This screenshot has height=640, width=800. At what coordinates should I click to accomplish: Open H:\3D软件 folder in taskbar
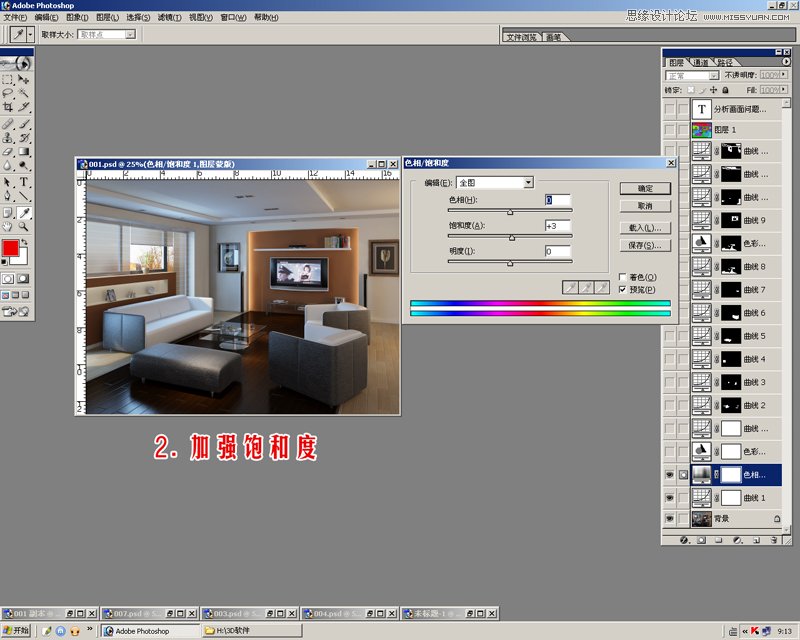[253, 631]
